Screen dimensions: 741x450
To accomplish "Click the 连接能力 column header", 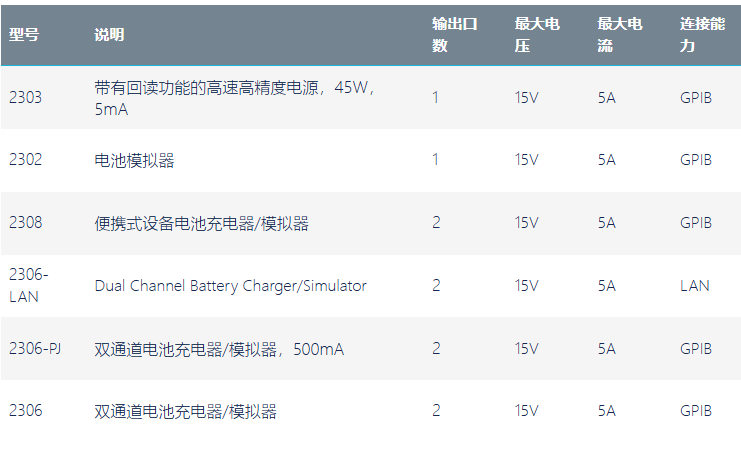I will point(703,35).
